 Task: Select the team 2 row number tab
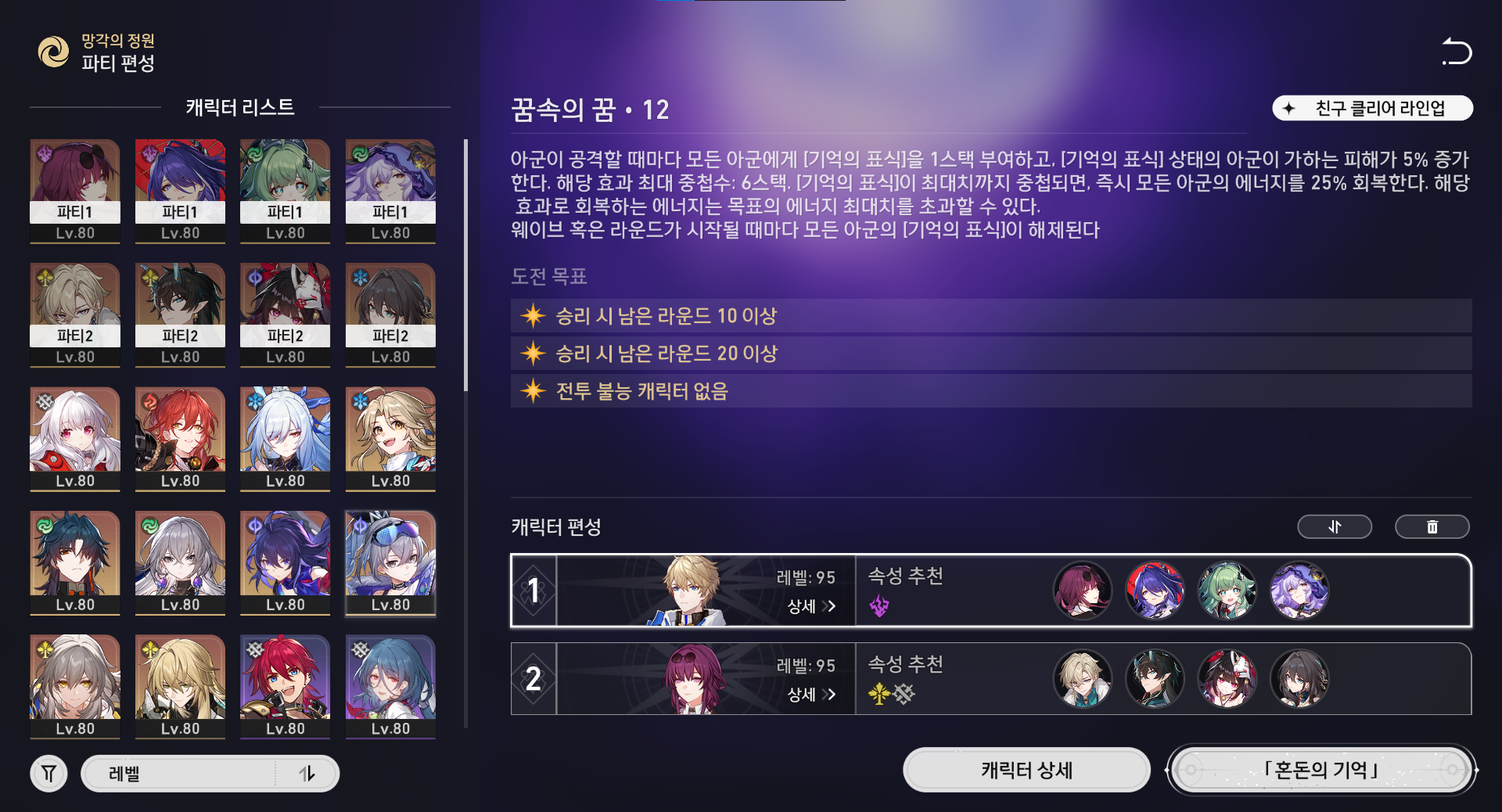pos(534,678)
